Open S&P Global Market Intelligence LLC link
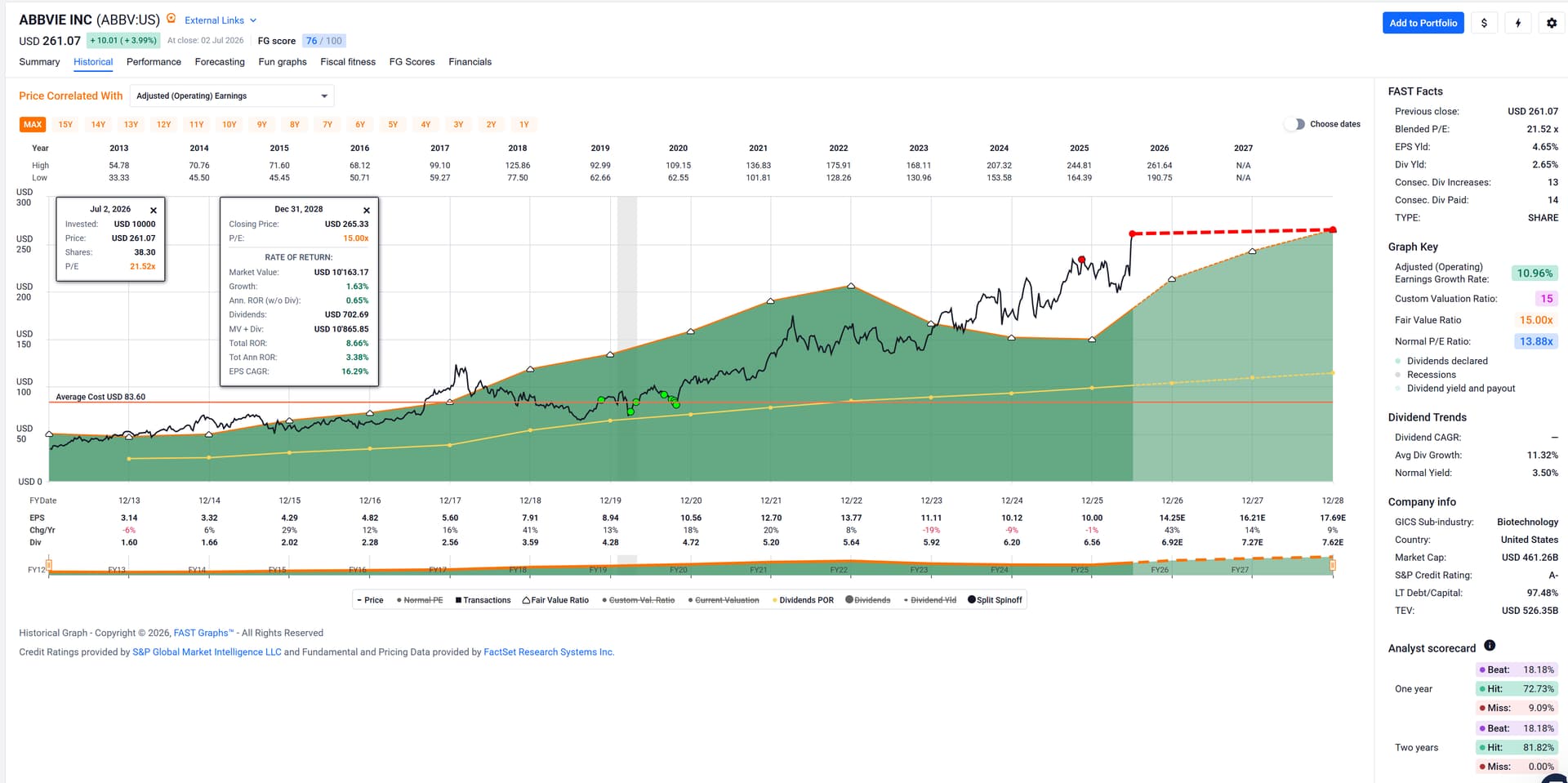 207,652
